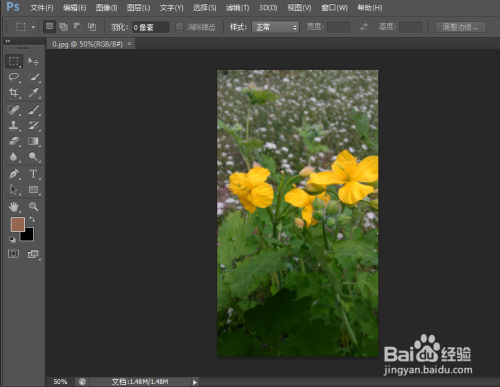The width and height of the screenshot is (500, 387).
Task: Open the 编辑(E) menu
Action: [74, 8]
